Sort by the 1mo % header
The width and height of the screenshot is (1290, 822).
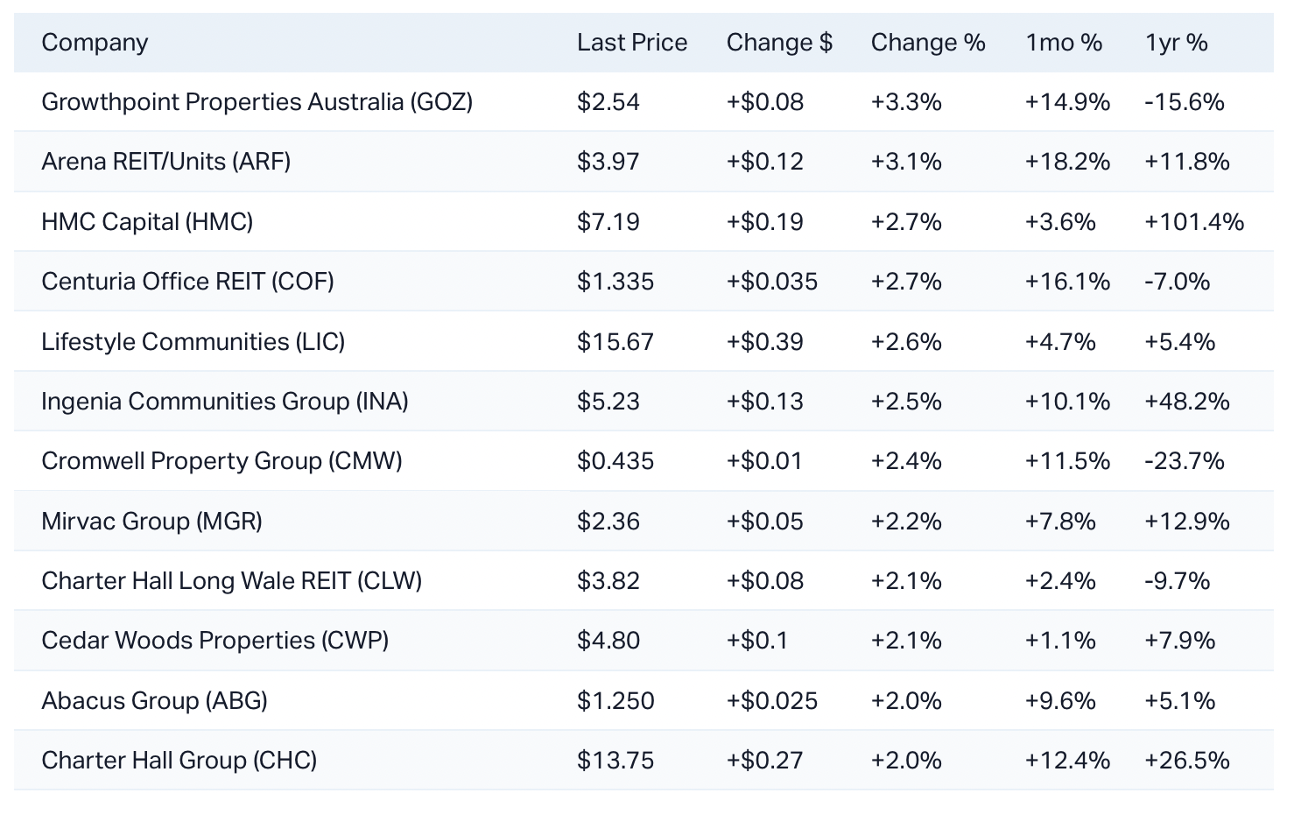click(x=1063, y=43)
